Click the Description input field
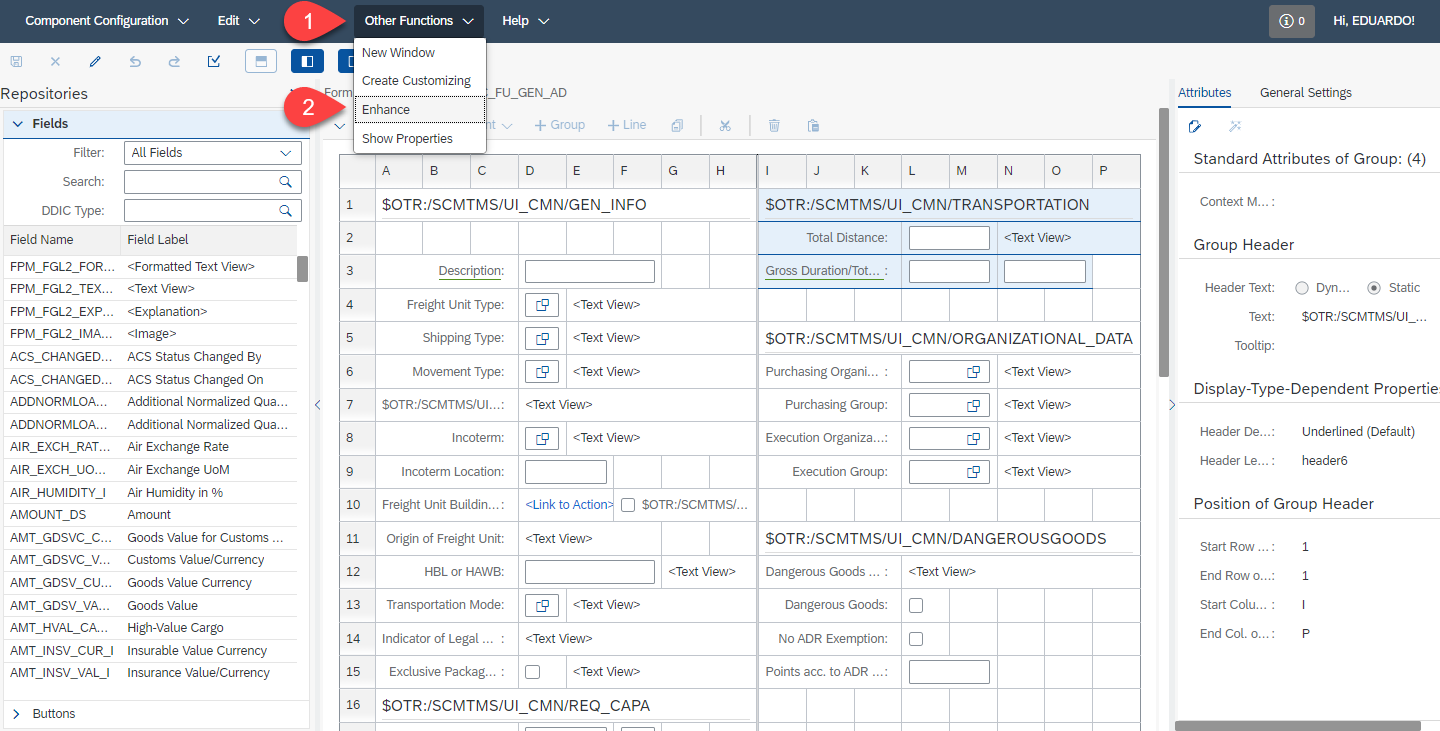Viewport: 1440px width, 731px height. [x=590, y=271]
